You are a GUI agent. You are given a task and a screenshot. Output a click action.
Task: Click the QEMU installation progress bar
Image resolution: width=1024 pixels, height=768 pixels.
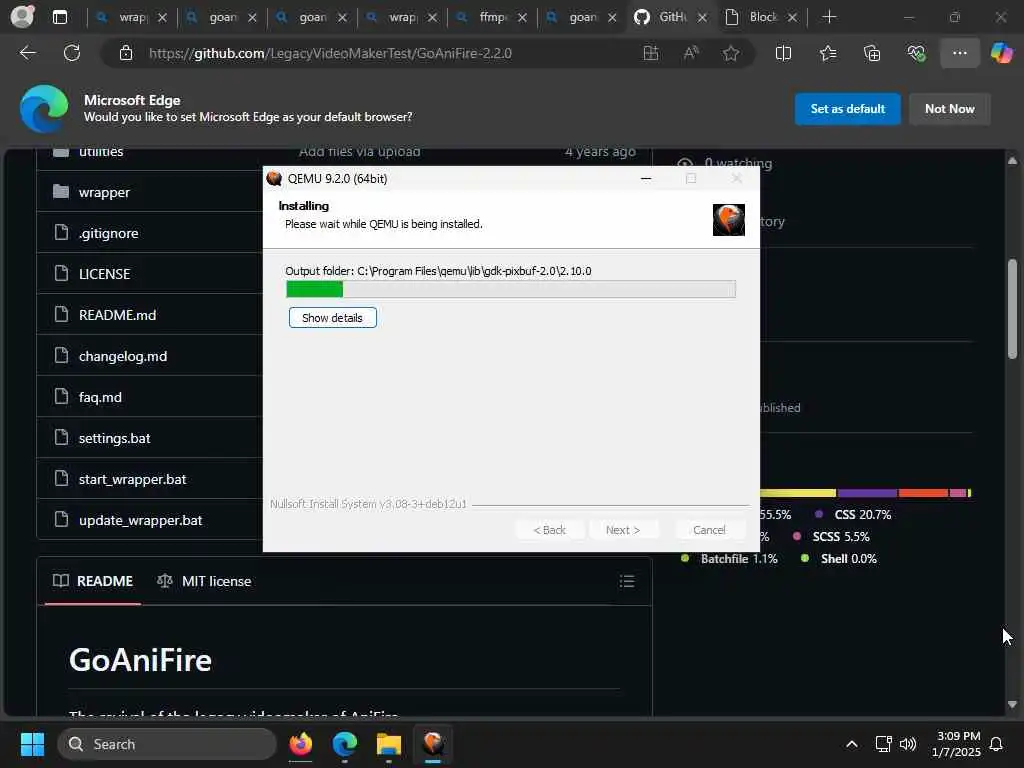click(x=511, y=289)
